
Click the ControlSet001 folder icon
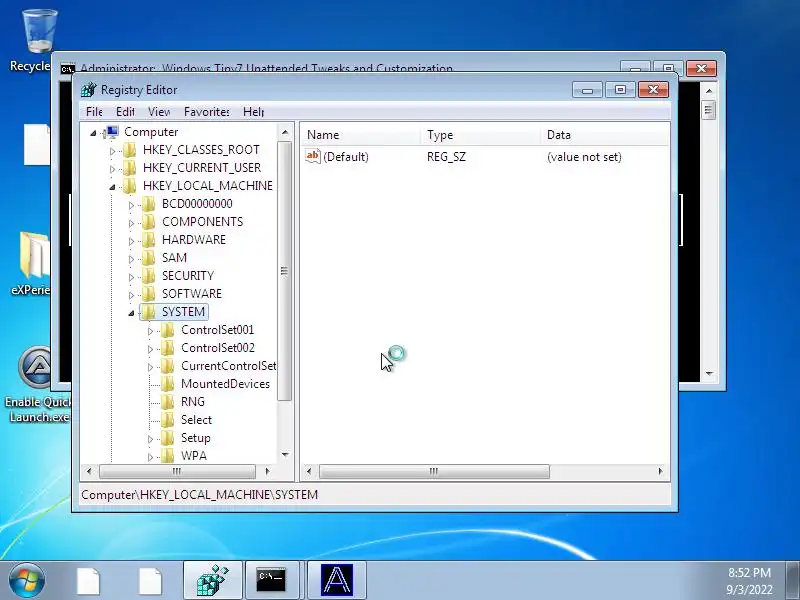click(x=167, y=330)
